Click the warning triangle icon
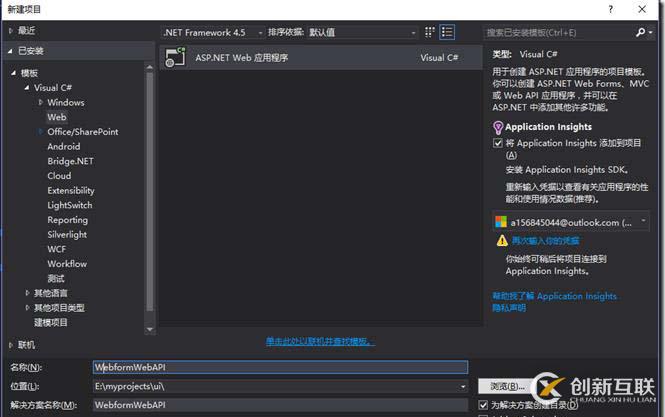Viewport: 665px width, 417px height. click(502, 241)
